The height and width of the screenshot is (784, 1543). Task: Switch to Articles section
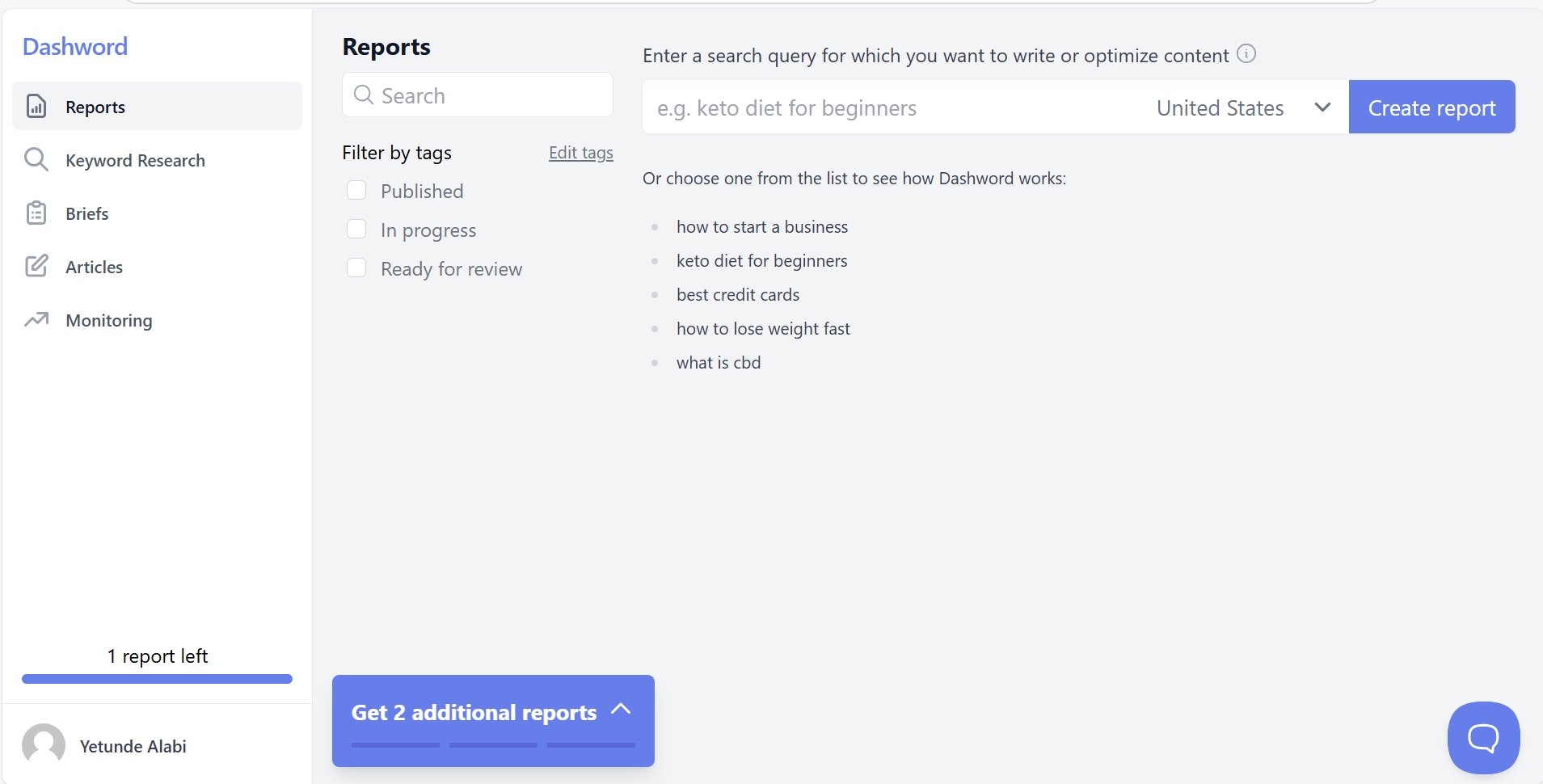tap(157, 266)
